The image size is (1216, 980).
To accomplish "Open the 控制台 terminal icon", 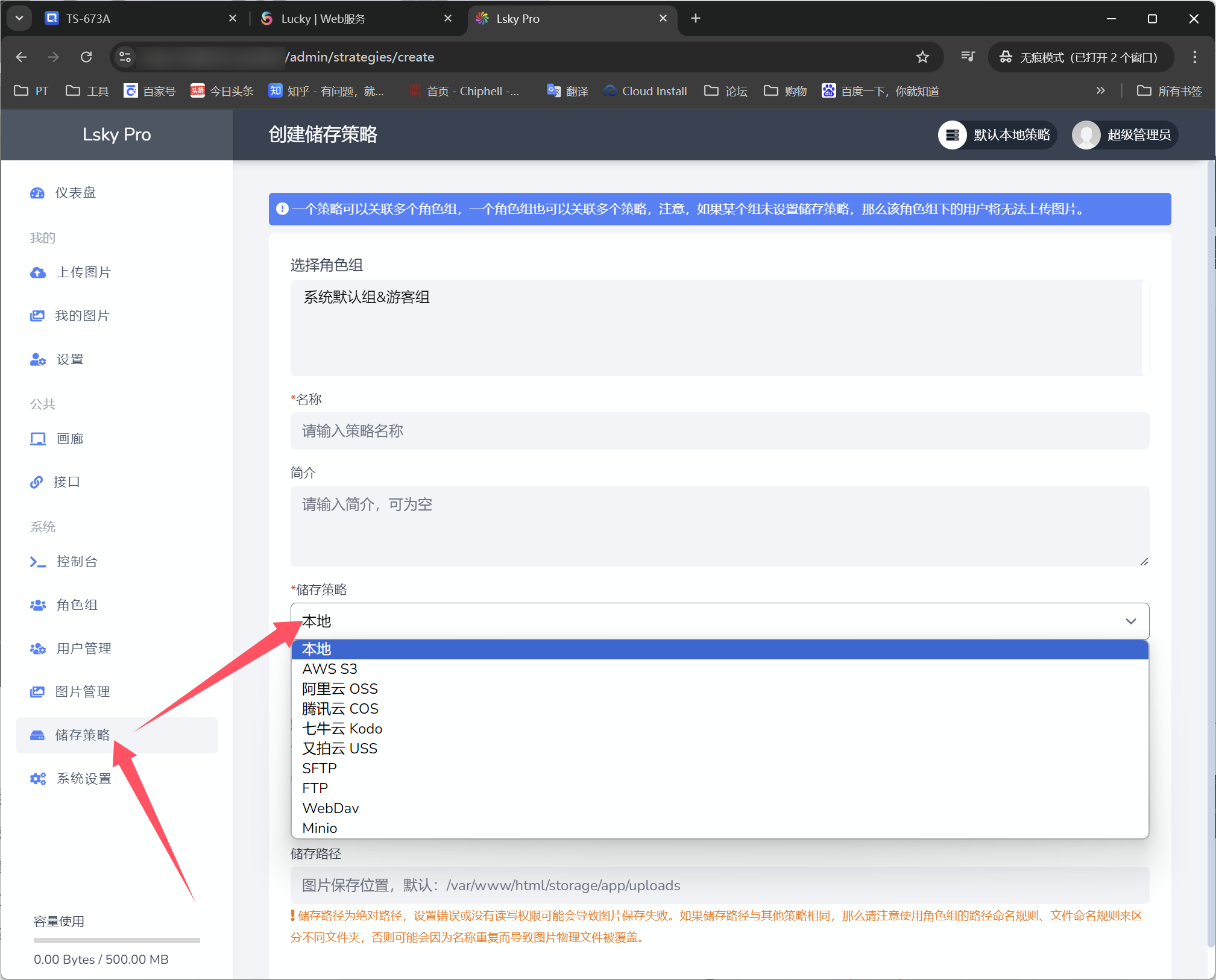I will 38,562.
